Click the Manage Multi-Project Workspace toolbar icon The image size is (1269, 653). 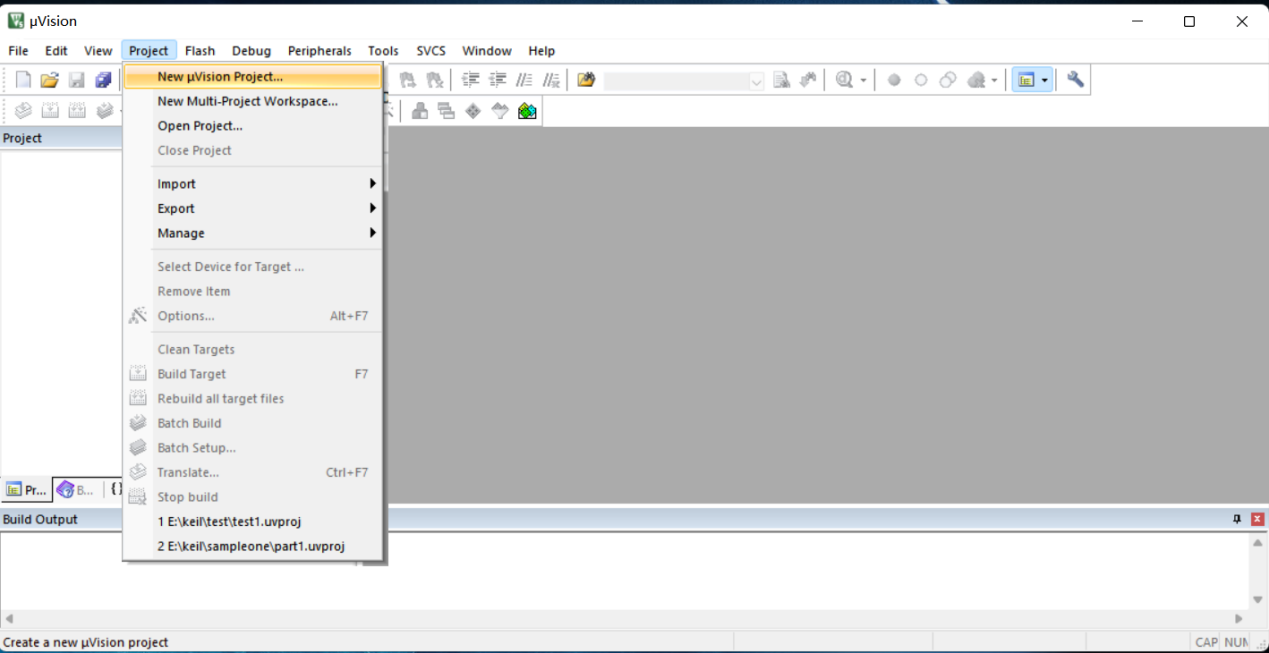coord(446,111)
